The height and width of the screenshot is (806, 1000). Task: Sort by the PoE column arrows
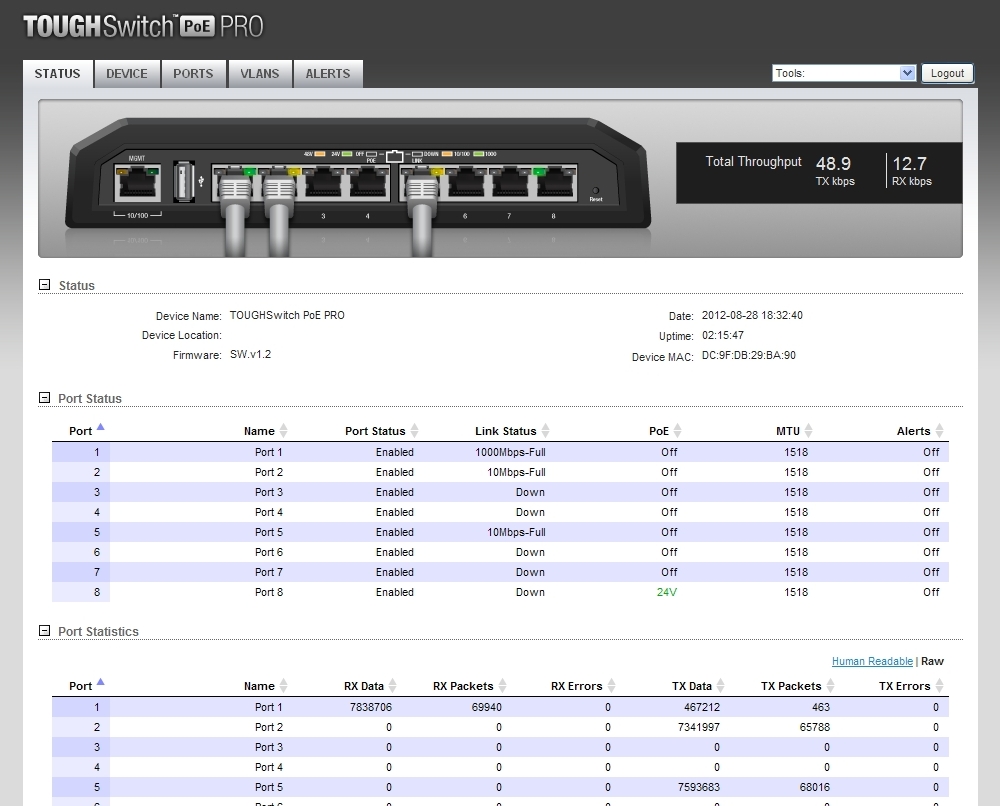(677, 431)
